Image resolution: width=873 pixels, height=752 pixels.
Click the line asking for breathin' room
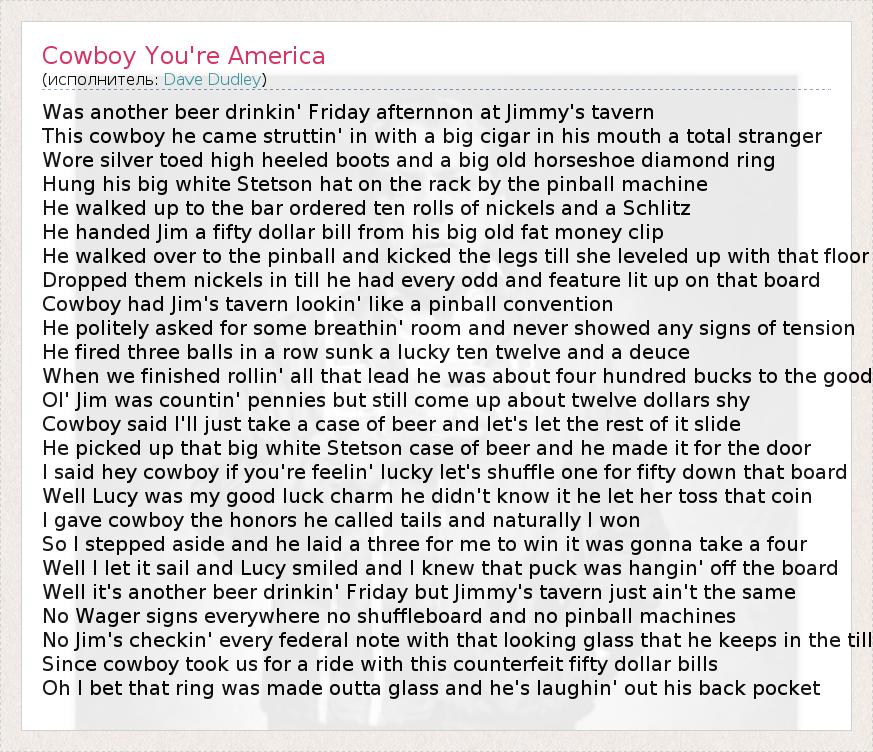[x=449, y=328]
